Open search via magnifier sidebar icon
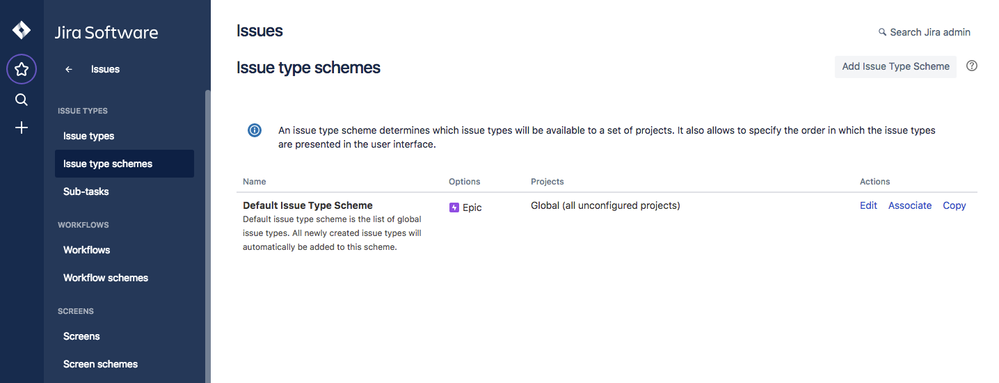The image size is (999, 383). 22,100
